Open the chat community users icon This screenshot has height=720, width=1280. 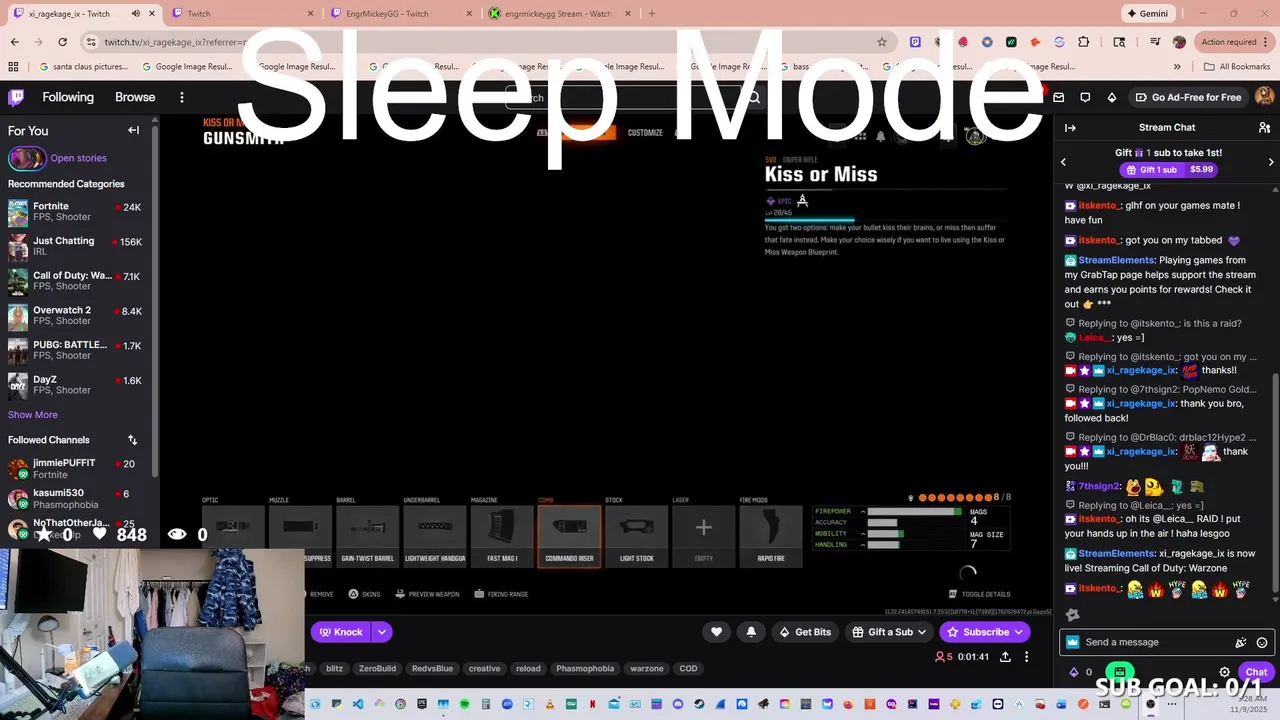coord(1264,128)
